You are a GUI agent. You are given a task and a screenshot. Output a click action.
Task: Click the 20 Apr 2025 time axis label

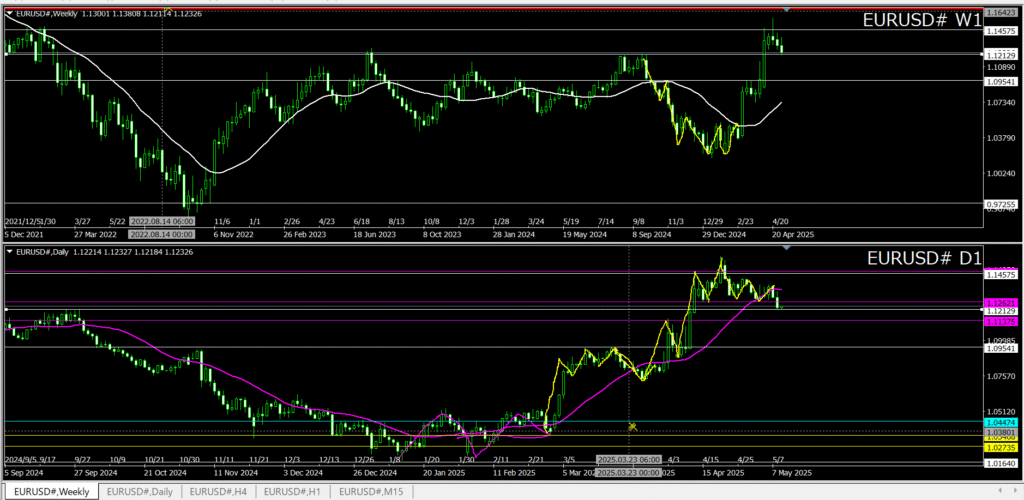791,234
